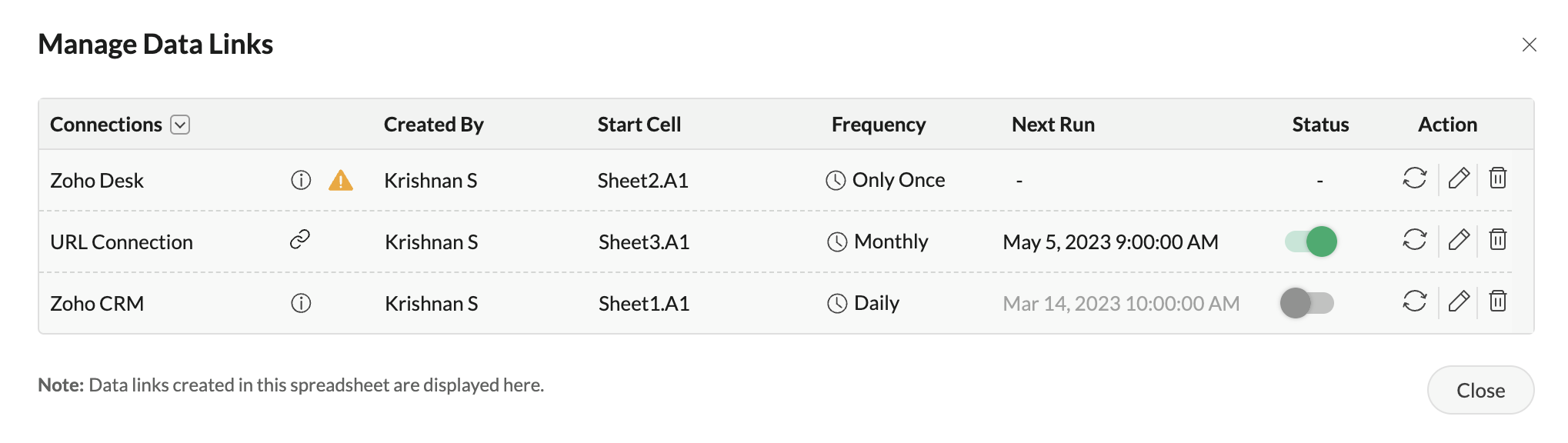This screenshot has width=1568, height=443.
Task: Delete the Zoho Desk data link
Action: tap(1497, 178)
